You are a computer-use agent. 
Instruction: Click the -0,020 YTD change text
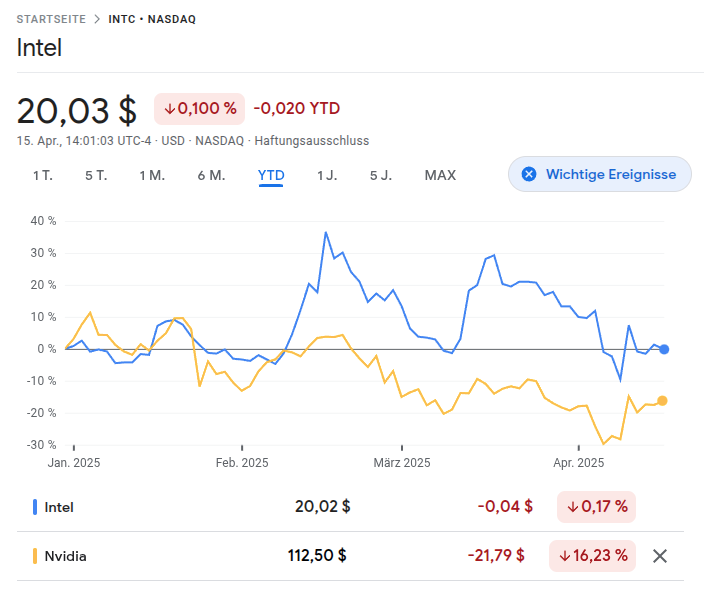point(297,108)
